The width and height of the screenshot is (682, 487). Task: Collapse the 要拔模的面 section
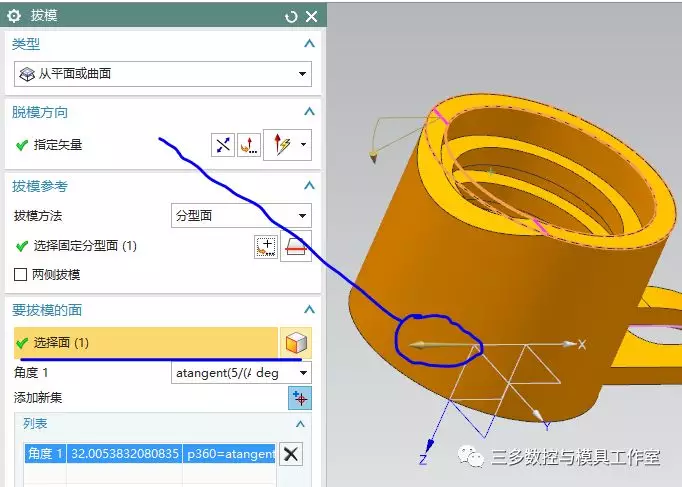tap(309, 310)
